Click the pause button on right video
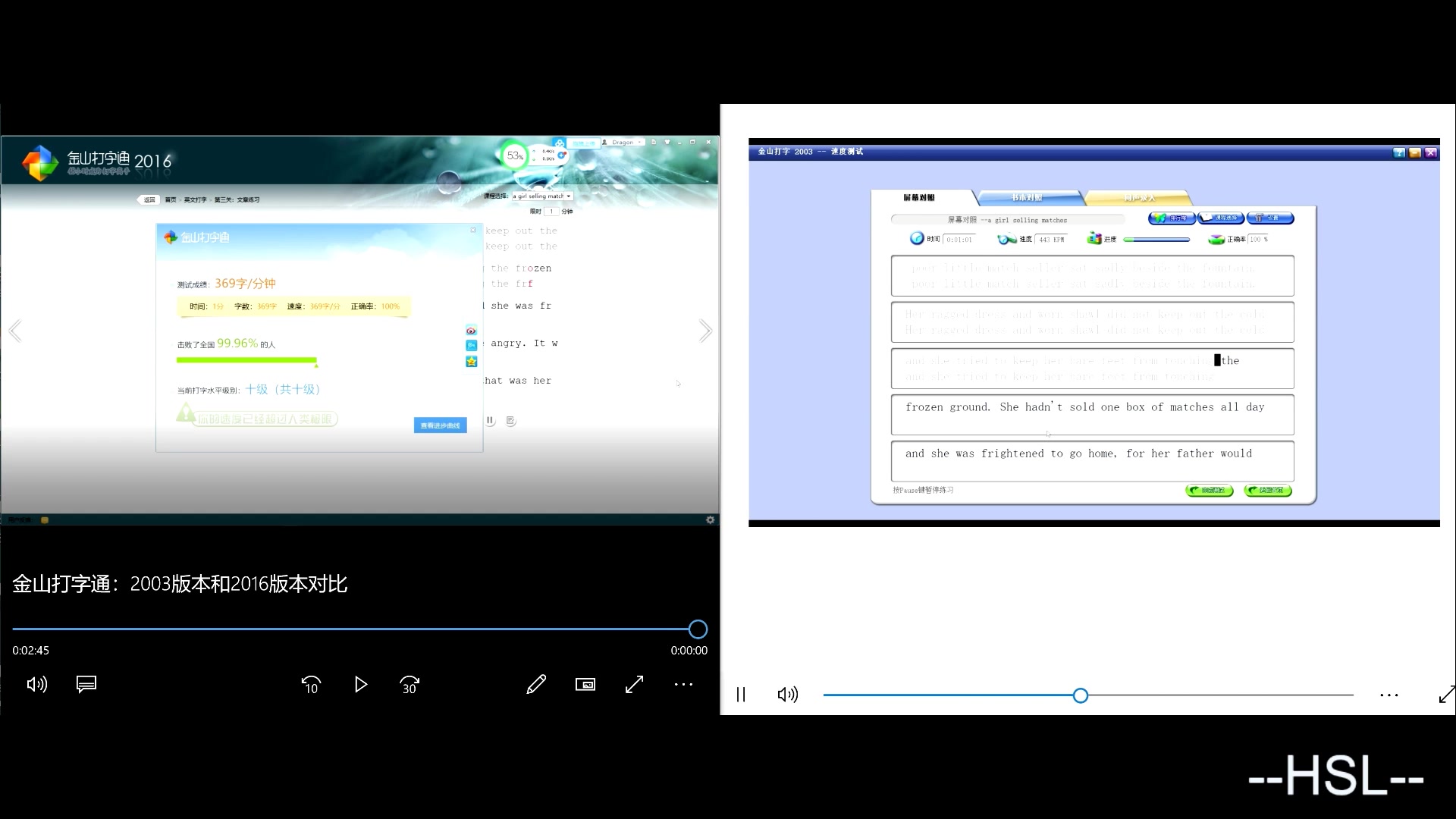Viewport: 1456px width, 819px height. point(740,695)
